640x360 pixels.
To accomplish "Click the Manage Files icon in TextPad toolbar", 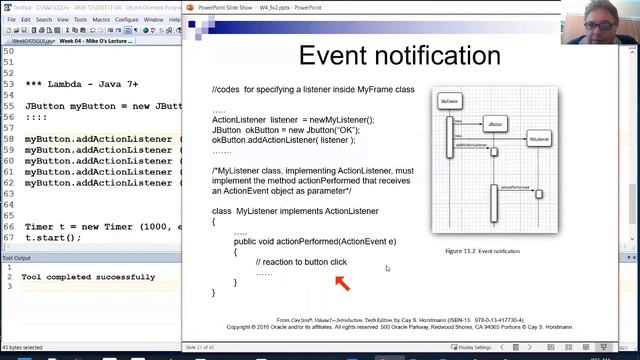I will 34,30.
